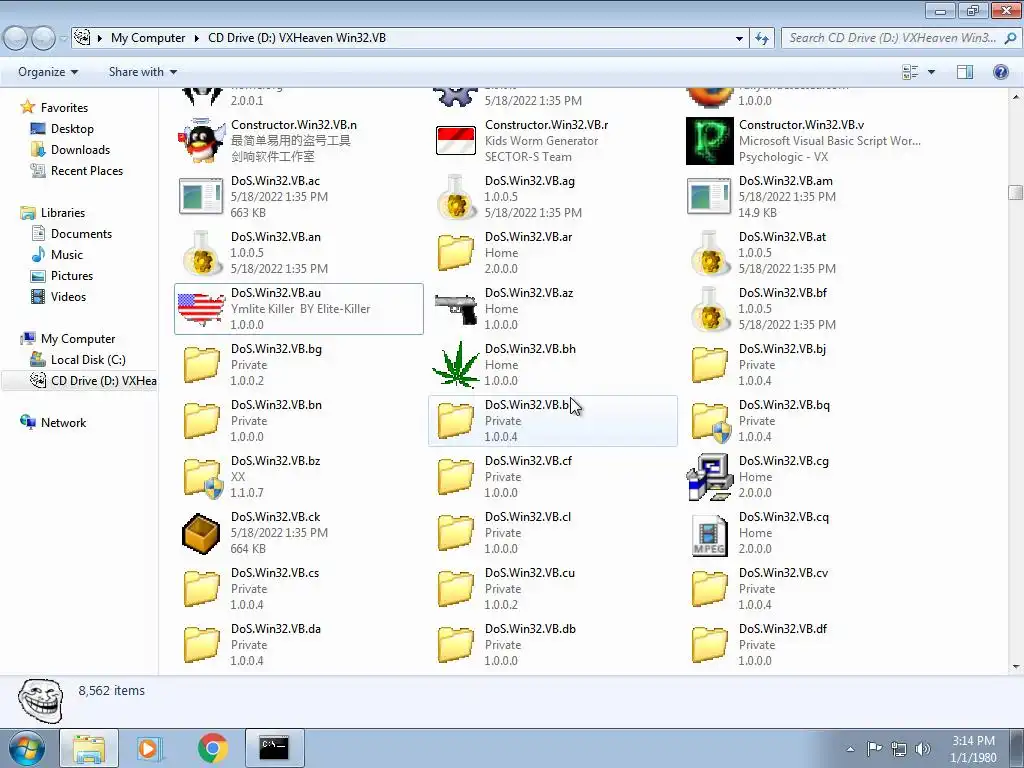
Task: Select DoS.Win32.VB.am window icon
Action: coord(709,197)
